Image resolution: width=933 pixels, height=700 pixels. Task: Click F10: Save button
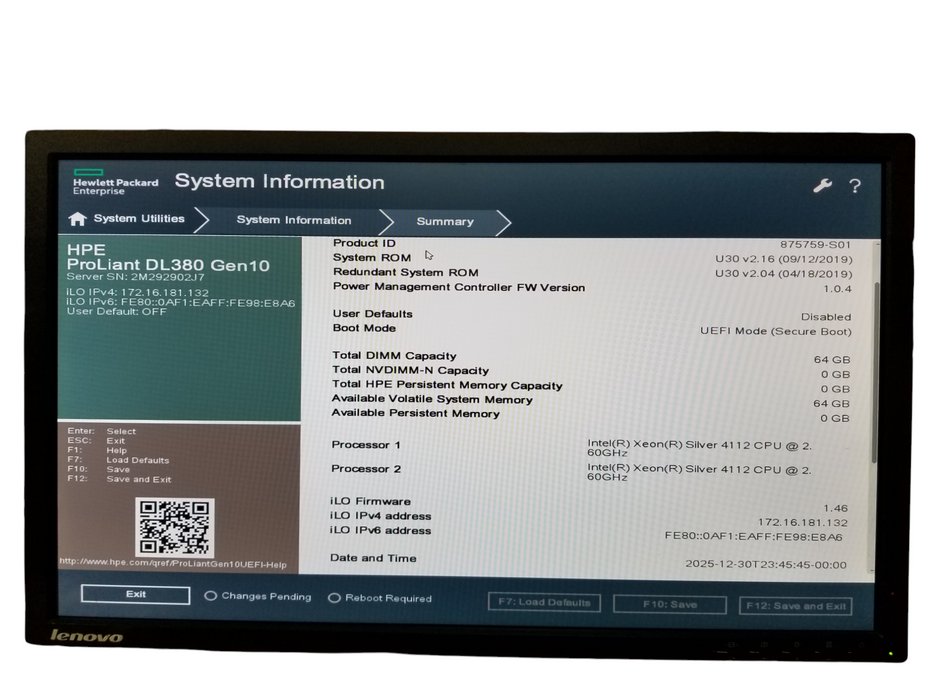(x=670, y=604)
